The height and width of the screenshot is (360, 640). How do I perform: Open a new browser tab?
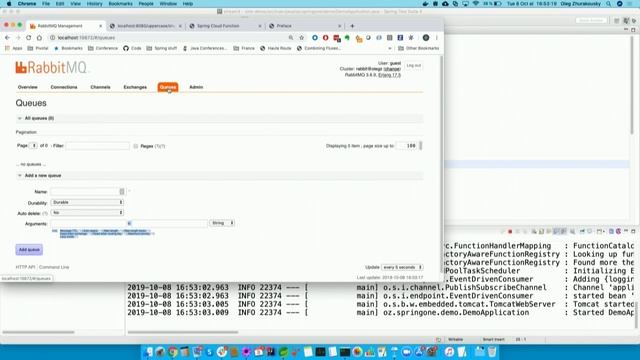coord(352,26)
